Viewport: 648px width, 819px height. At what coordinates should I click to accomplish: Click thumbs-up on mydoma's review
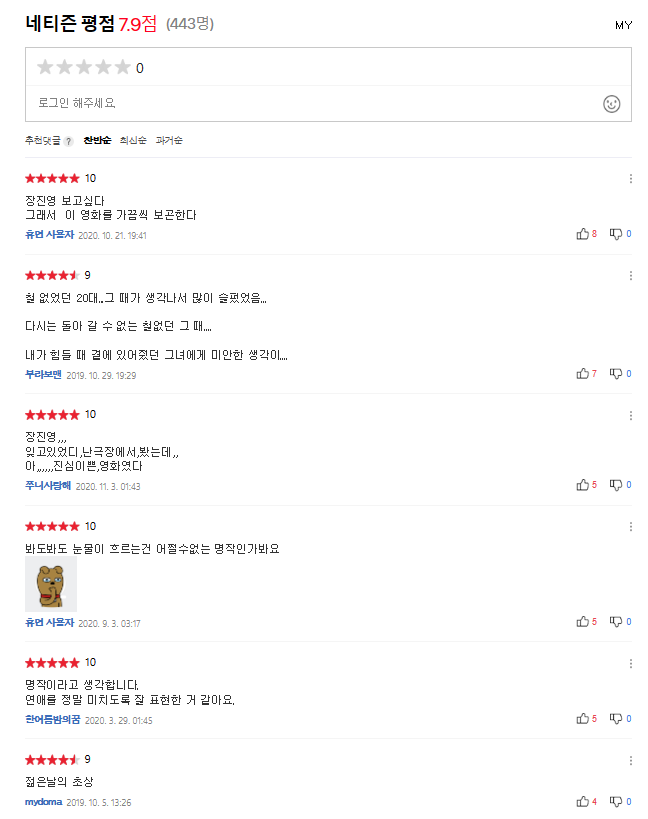click(x=582, y=801)
